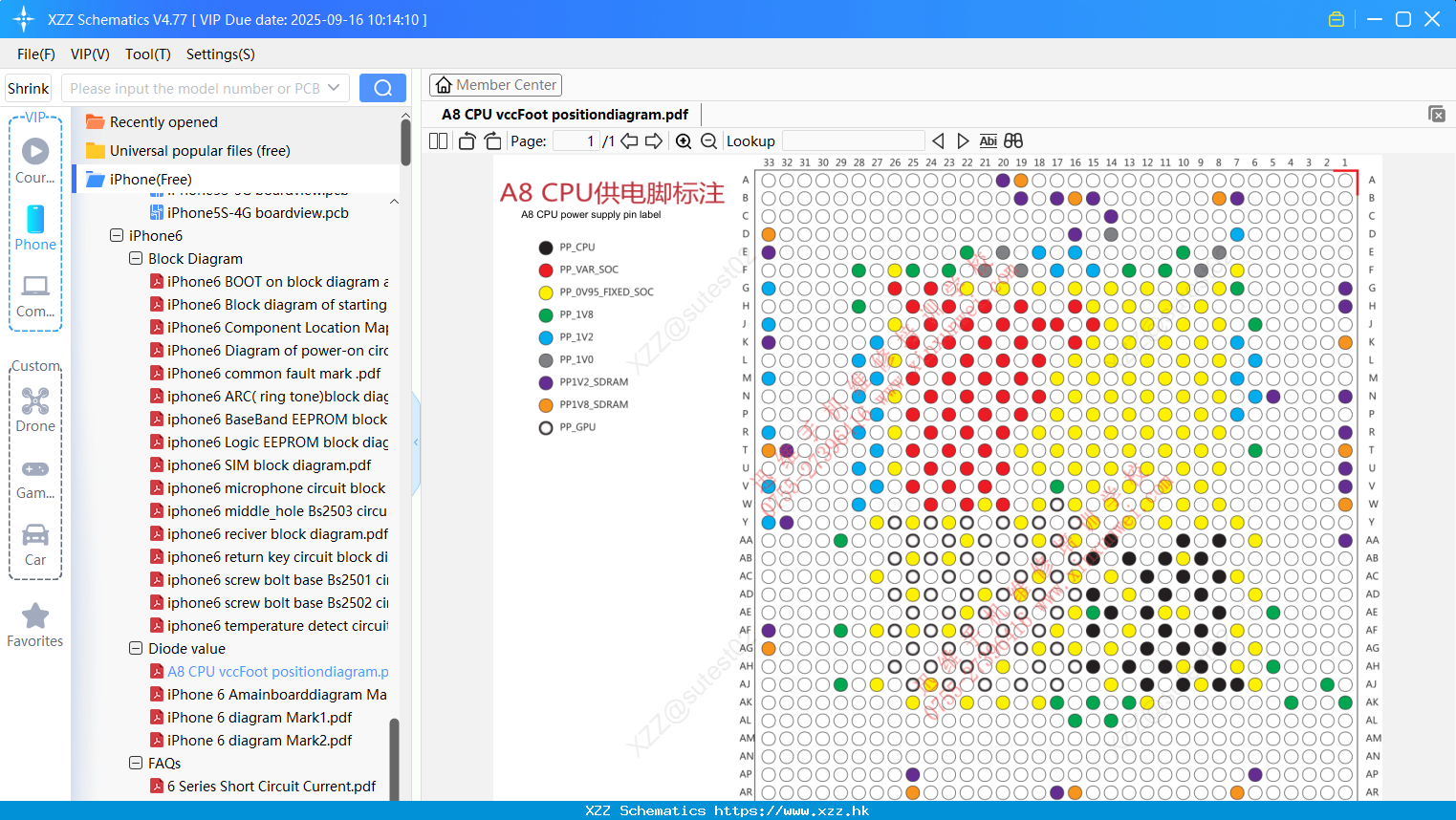Image resolution: width=1456 pixels, height=820 pixels.
Task: Open the File(F) menu
Action: (36, 54)
